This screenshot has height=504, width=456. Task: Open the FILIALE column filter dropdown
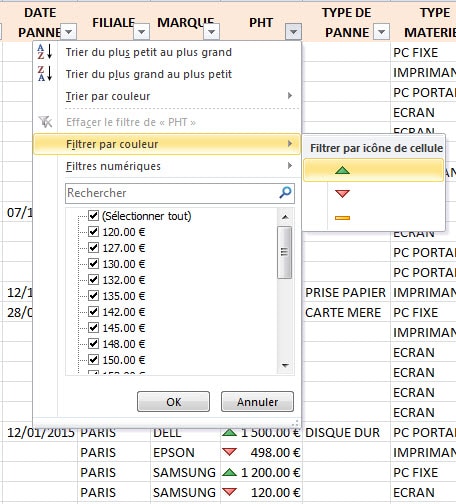[142, 32]
